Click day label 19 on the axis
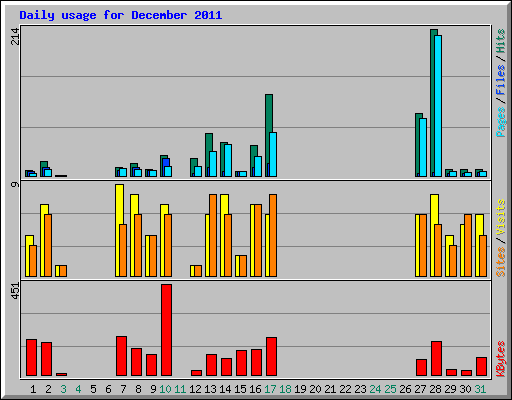Image resolution: width=512 pixels, height=400 pixels. [x=300, y=389]
